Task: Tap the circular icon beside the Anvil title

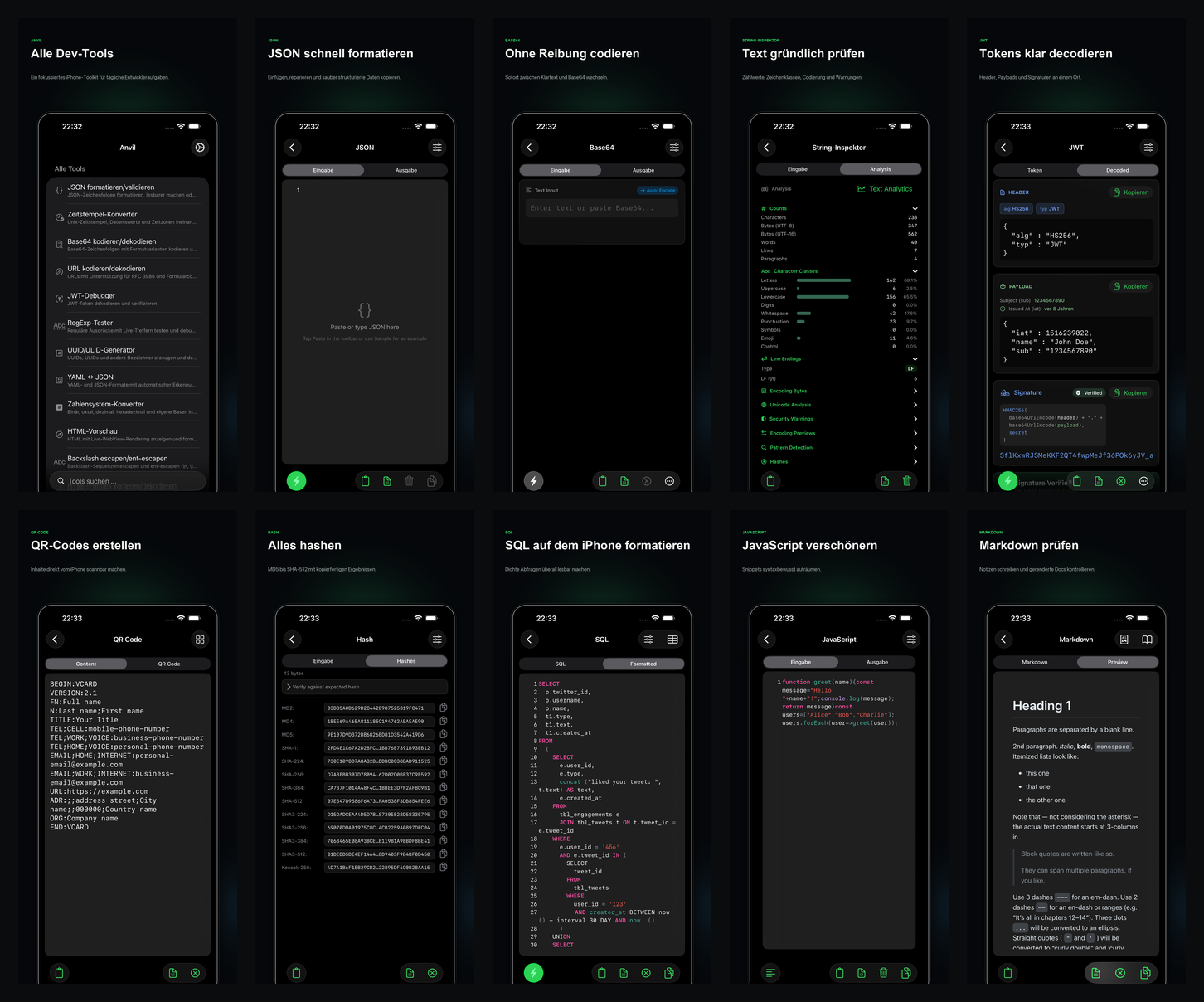Action: tap(200, 148)
